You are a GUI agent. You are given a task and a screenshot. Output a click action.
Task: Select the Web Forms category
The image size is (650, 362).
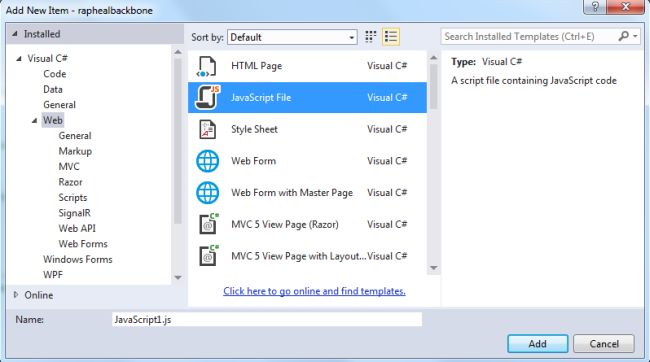[83, 244]
